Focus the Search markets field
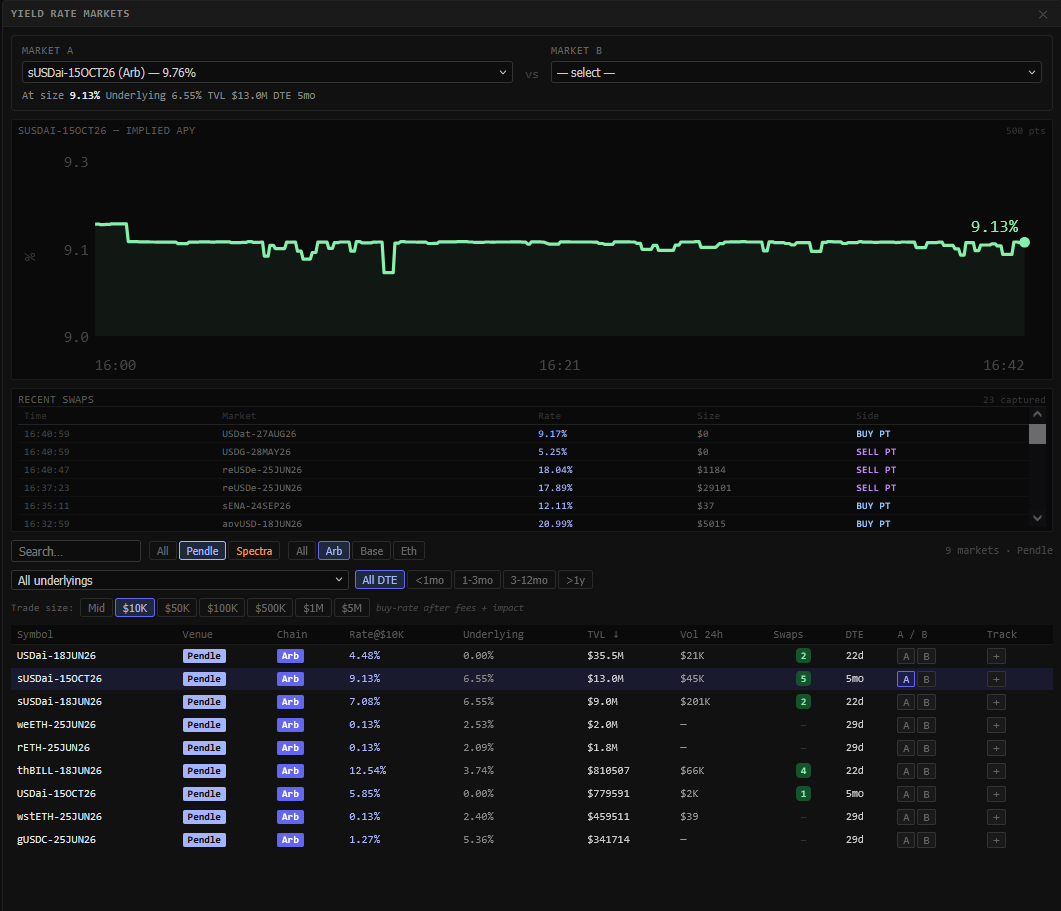 click(76, 551)
